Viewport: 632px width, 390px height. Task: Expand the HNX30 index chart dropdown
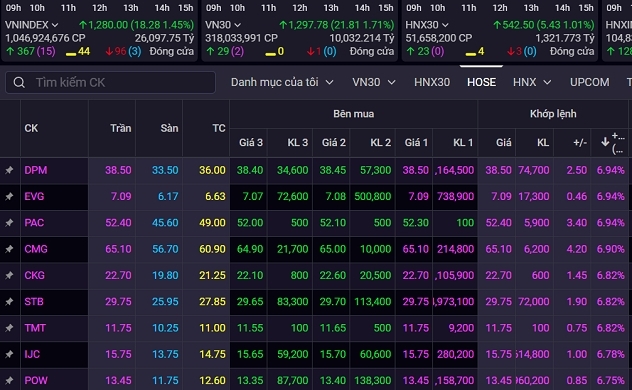[445, 25]
